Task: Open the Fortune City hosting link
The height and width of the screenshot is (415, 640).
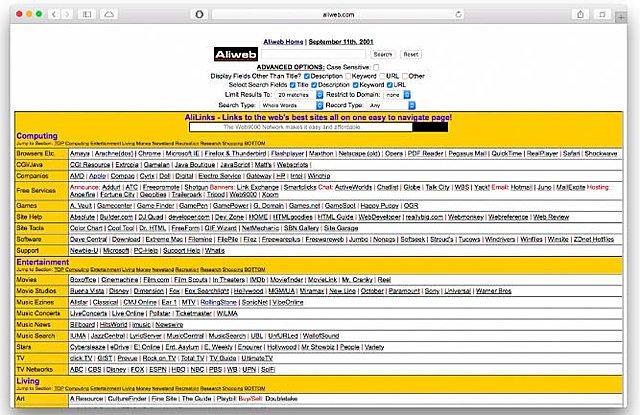Action: point(118,195)
